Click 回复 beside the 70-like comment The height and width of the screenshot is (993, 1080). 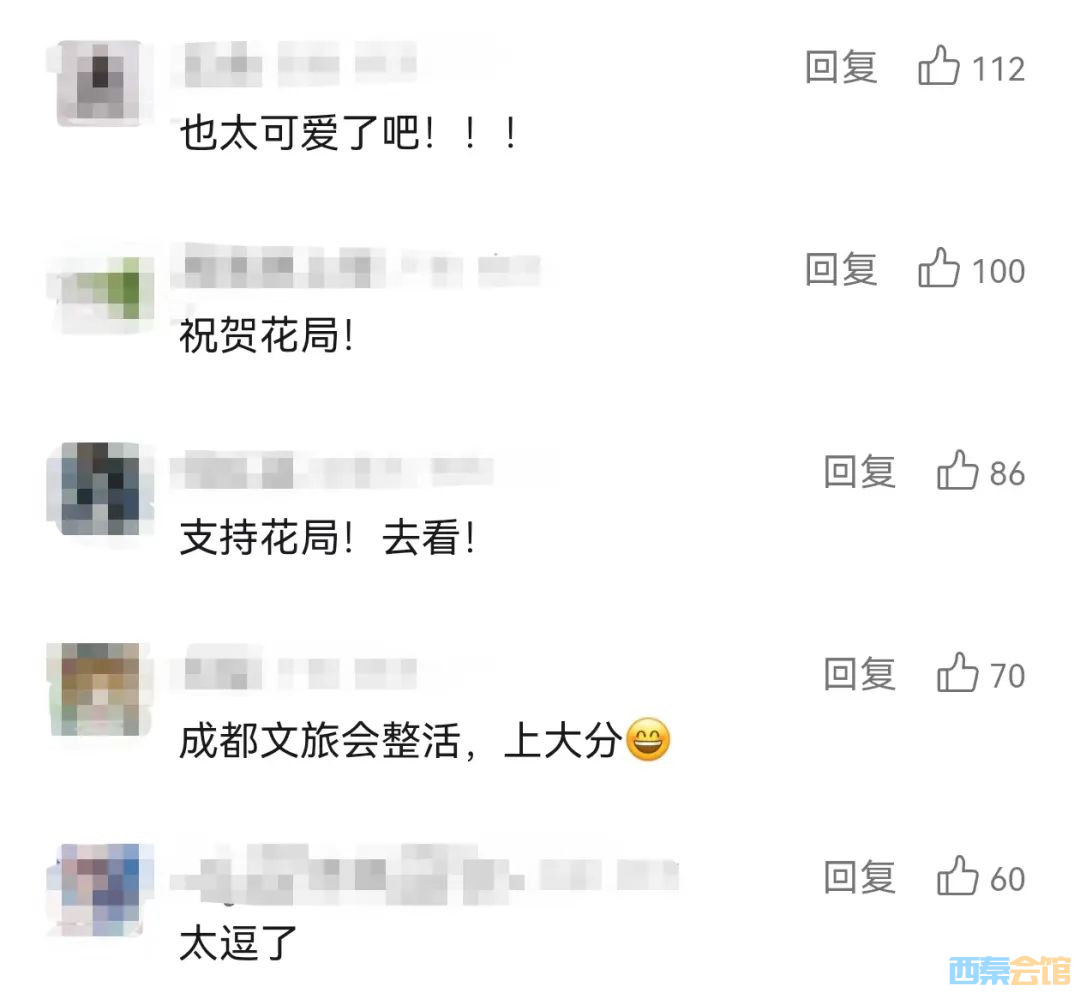pos(860,674)
